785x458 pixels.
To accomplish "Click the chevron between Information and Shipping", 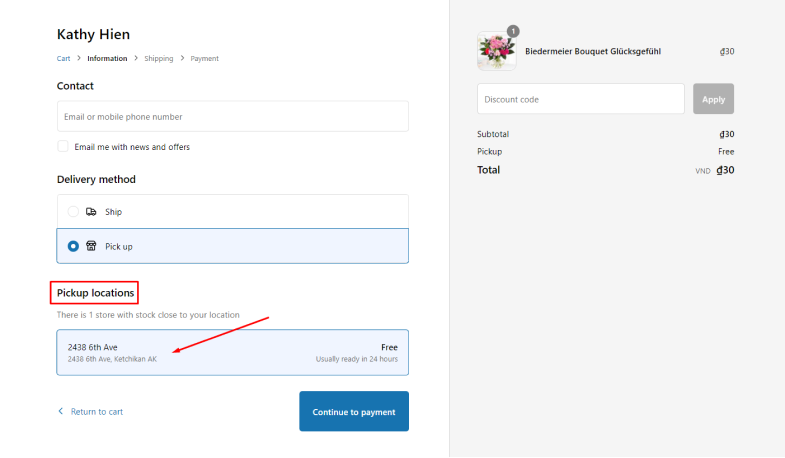I will click(x=136, y=58).
